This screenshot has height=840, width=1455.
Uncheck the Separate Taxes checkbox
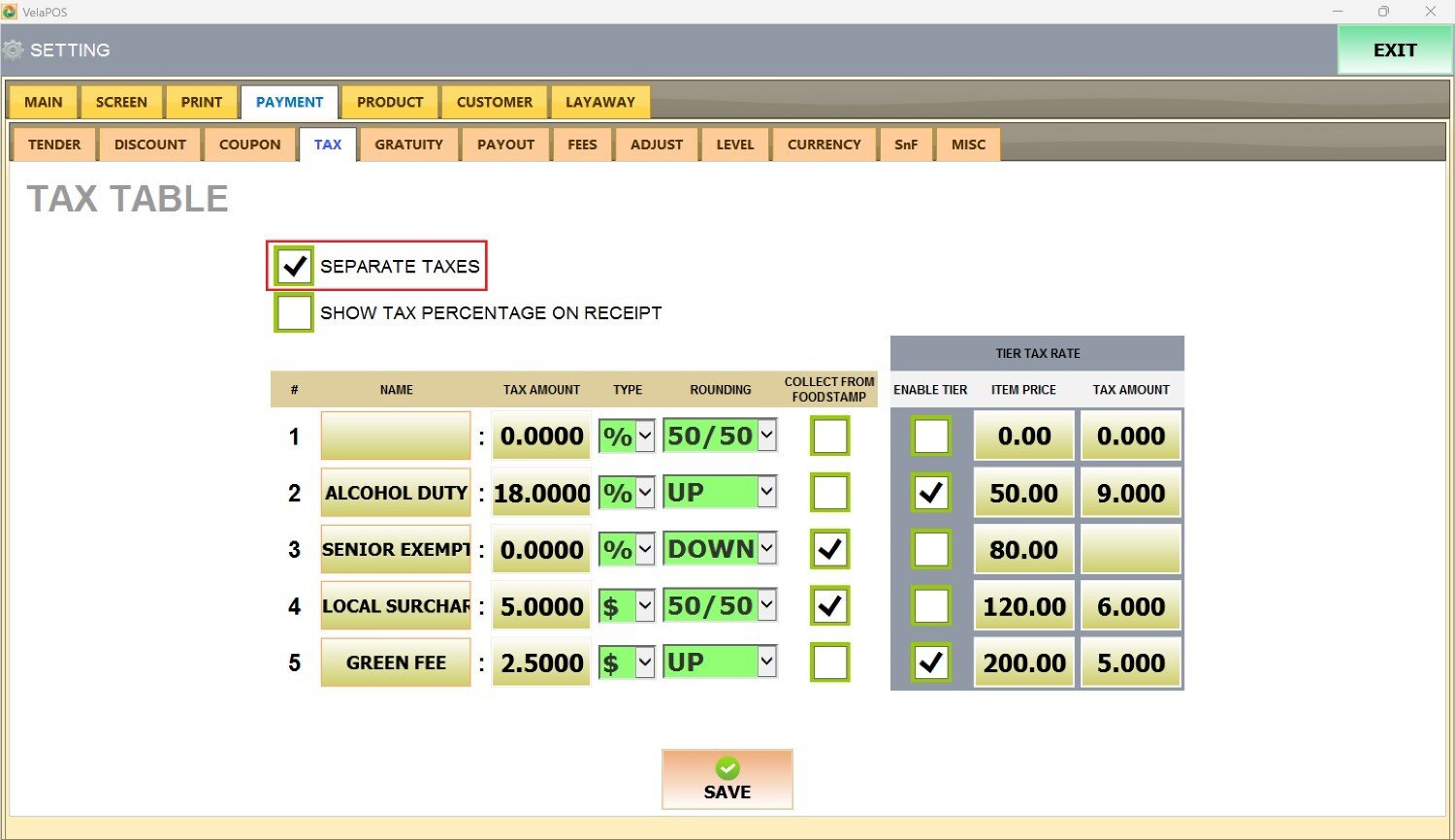(x=294, y=266)
